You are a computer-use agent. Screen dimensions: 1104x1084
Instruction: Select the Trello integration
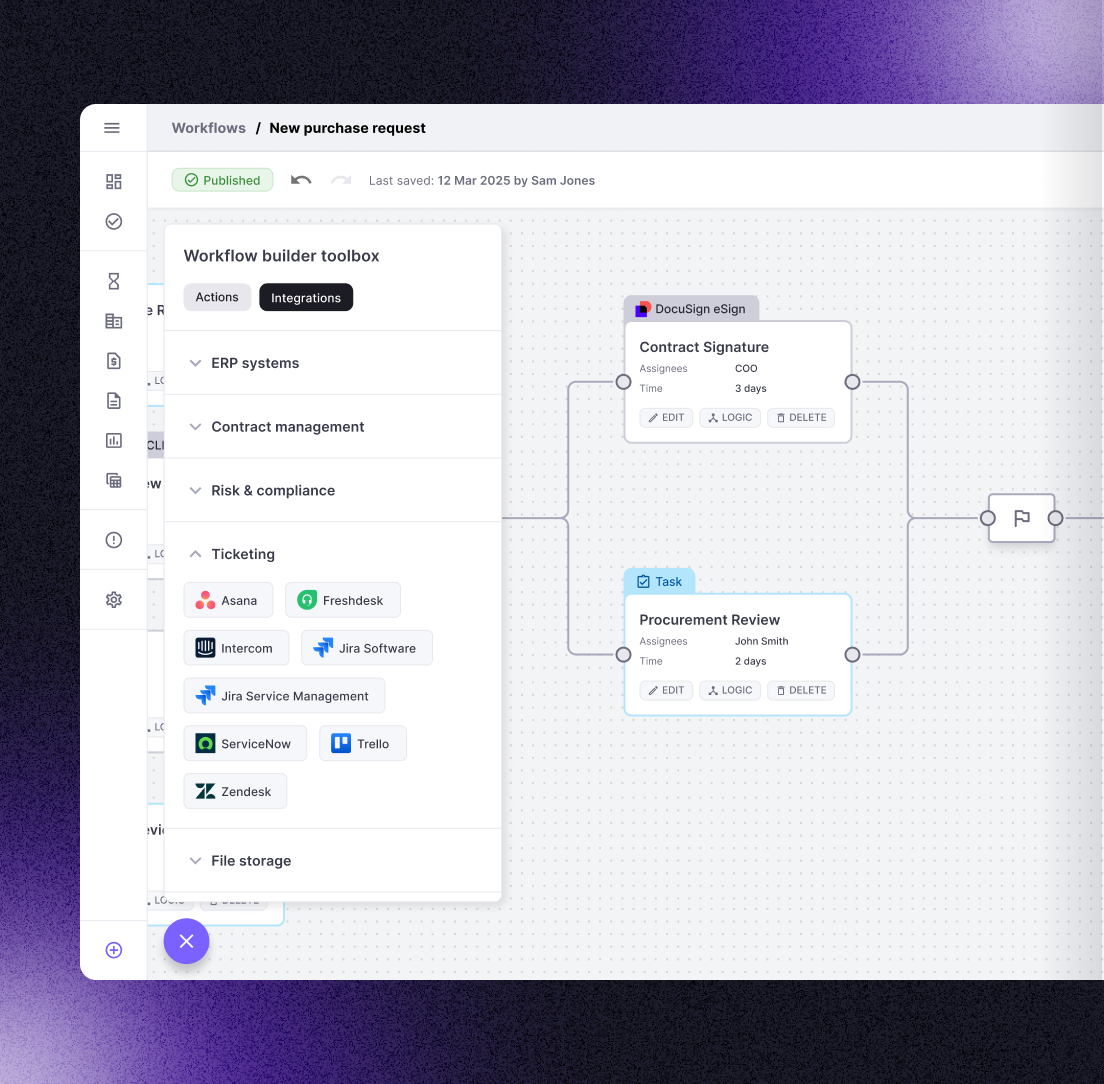(363, 744)
